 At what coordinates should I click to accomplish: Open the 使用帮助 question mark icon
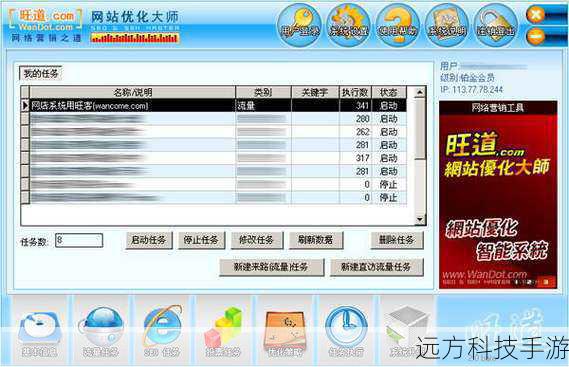click(398, 25)
